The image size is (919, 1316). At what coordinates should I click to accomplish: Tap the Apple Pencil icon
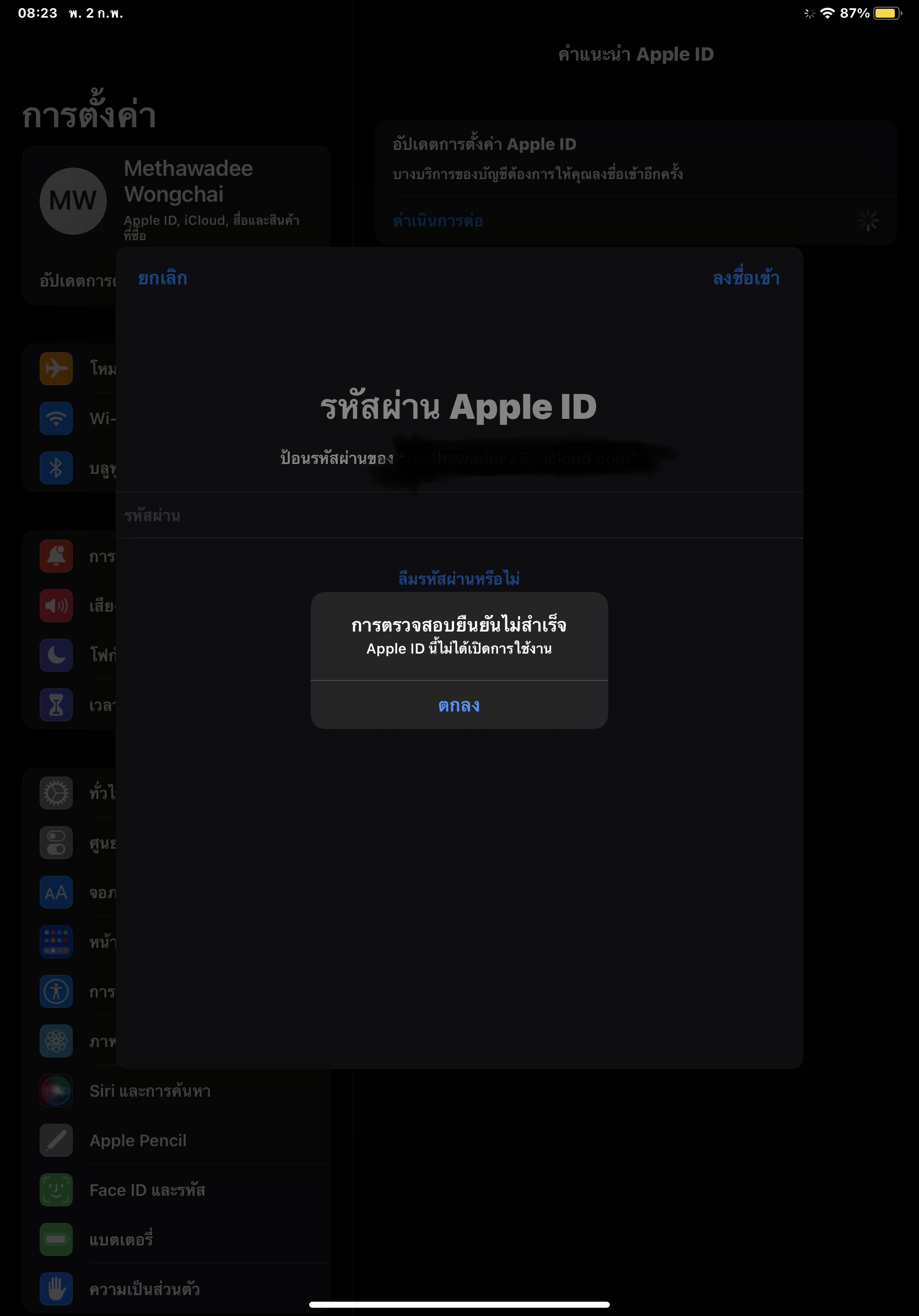coord(56,1140)
